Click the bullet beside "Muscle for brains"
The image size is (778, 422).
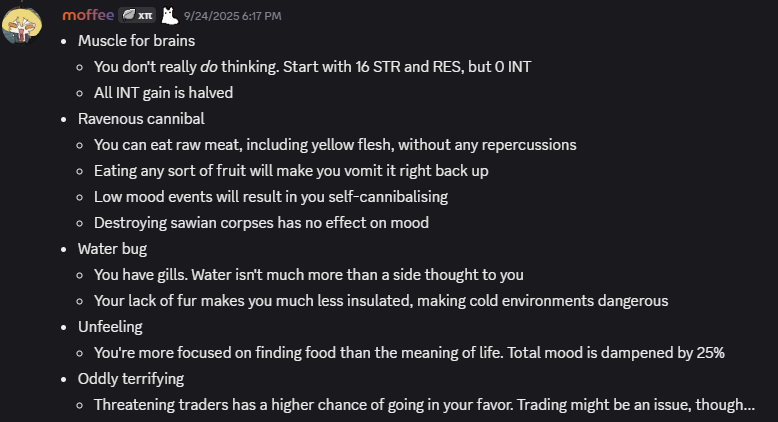tap(64, 42)
